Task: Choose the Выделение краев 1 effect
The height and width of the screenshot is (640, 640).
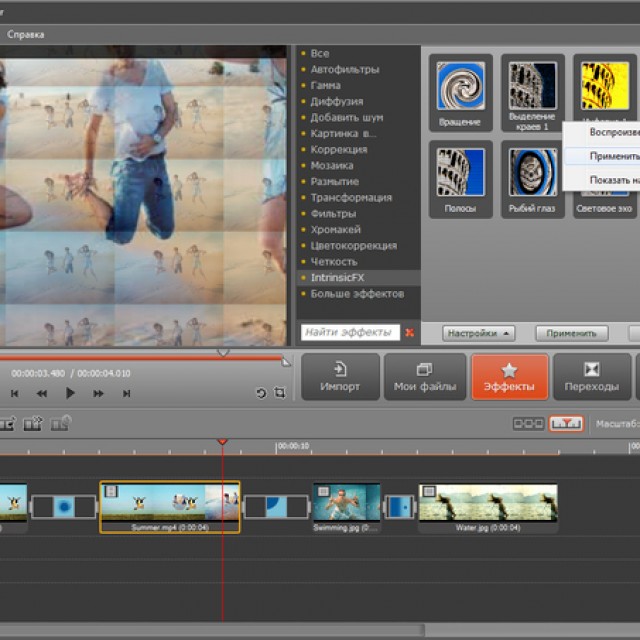Action: [x=533, y=87]
